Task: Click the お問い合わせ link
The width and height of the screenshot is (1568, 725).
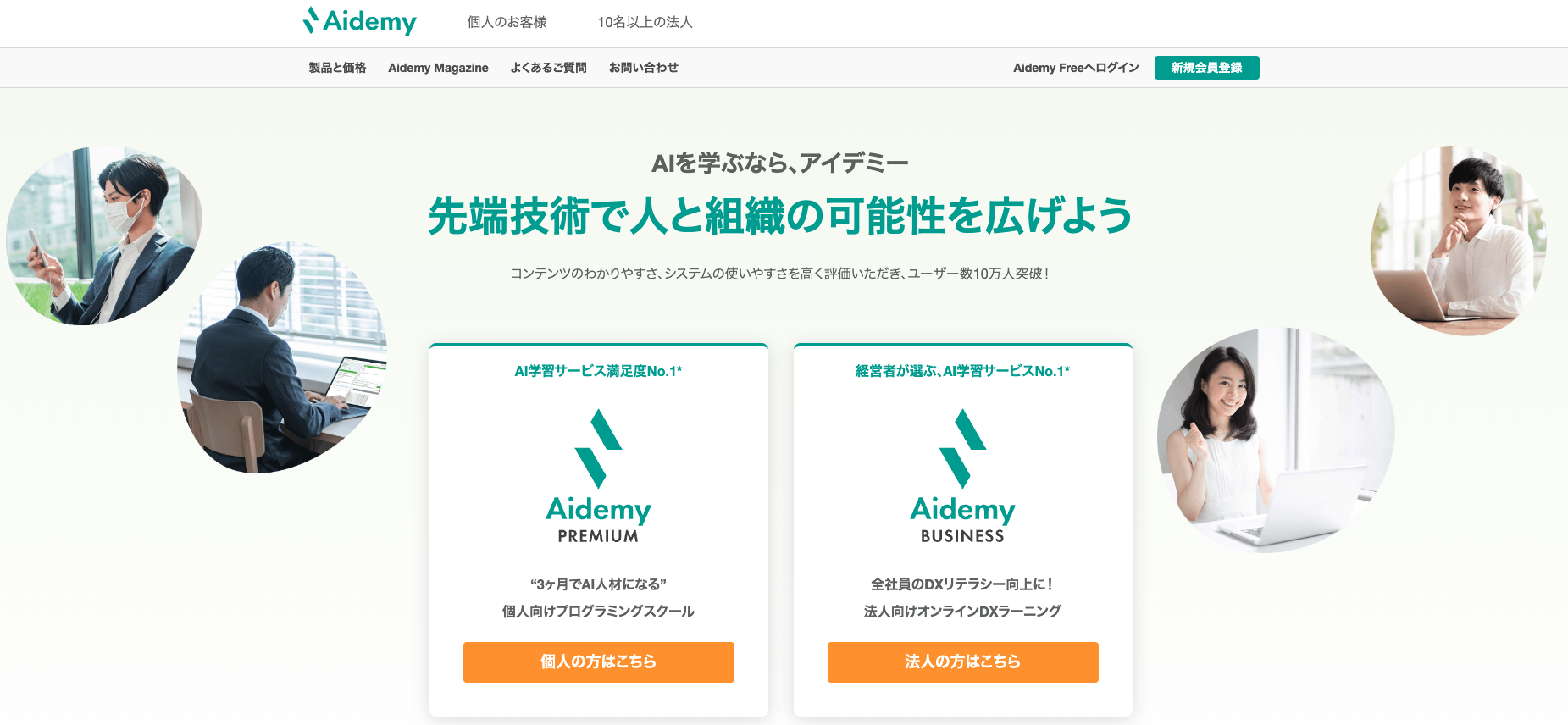Action: coord(644,68)
